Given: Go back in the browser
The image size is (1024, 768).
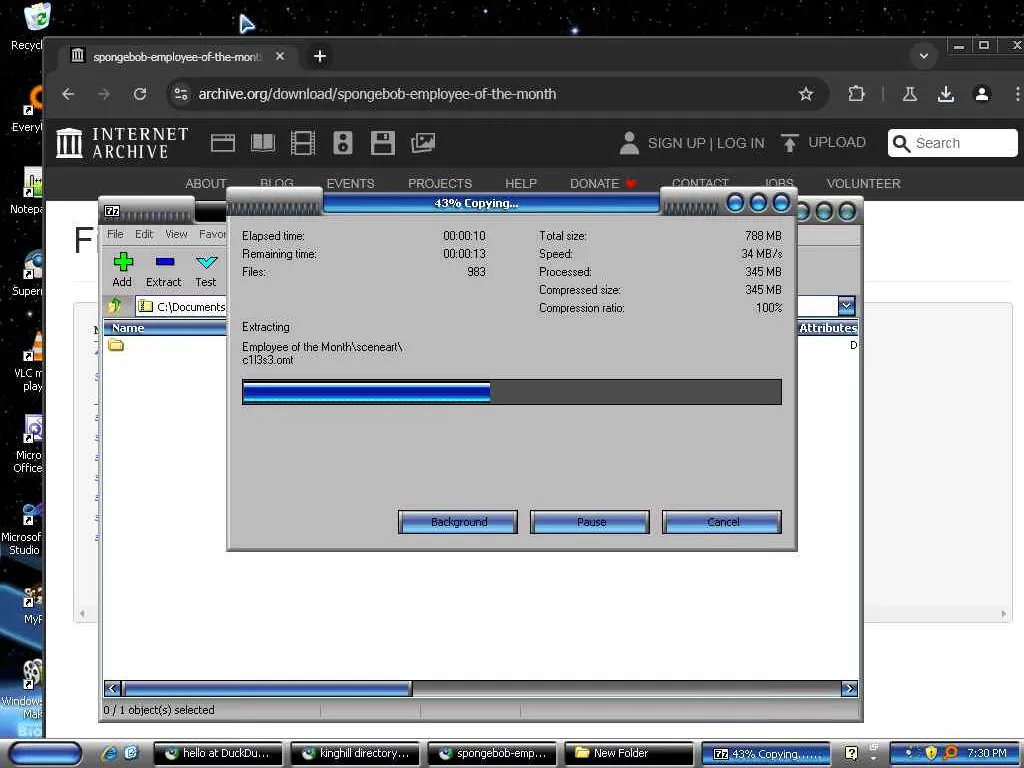Looking at the screenshot, I should point(68,94).
